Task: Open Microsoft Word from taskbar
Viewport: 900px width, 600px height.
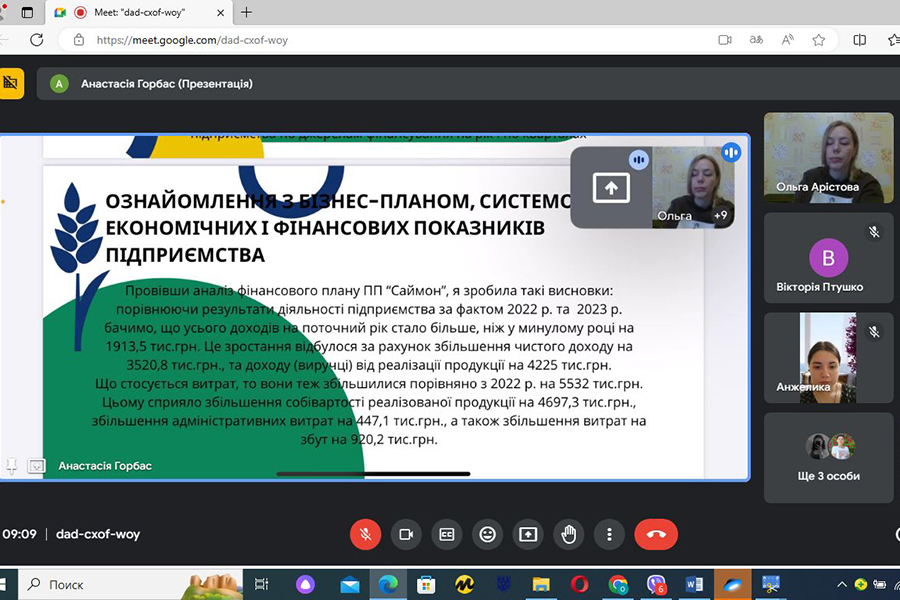Action: coord(694,584)
